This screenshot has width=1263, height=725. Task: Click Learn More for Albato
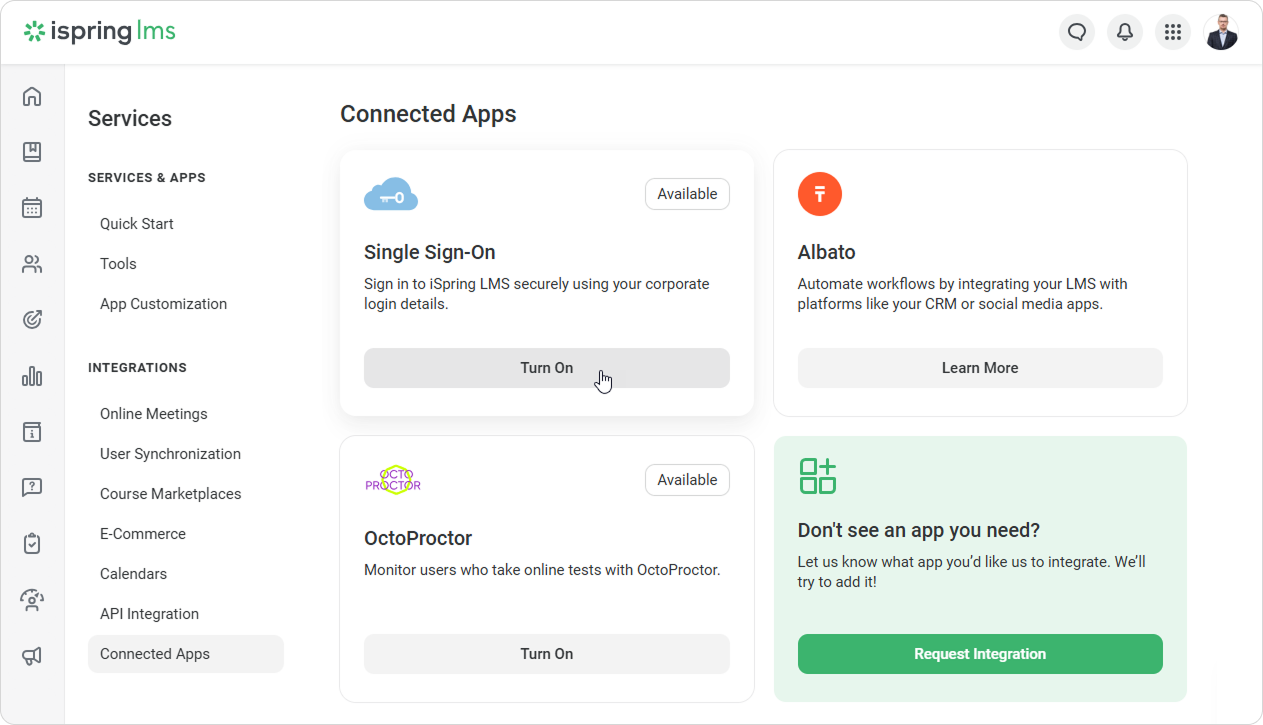point(979,368)
